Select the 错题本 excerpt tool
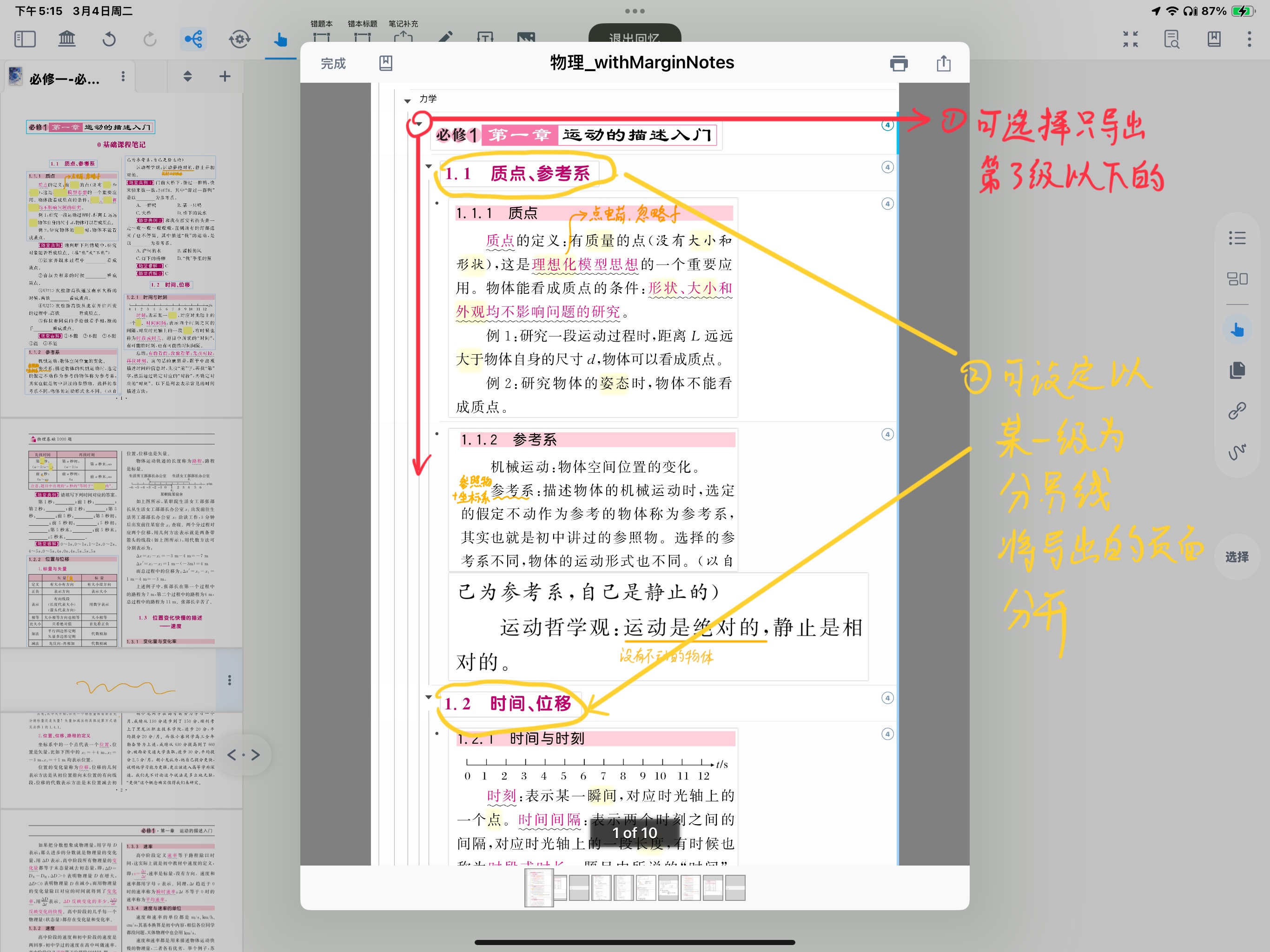 (322, 32)
